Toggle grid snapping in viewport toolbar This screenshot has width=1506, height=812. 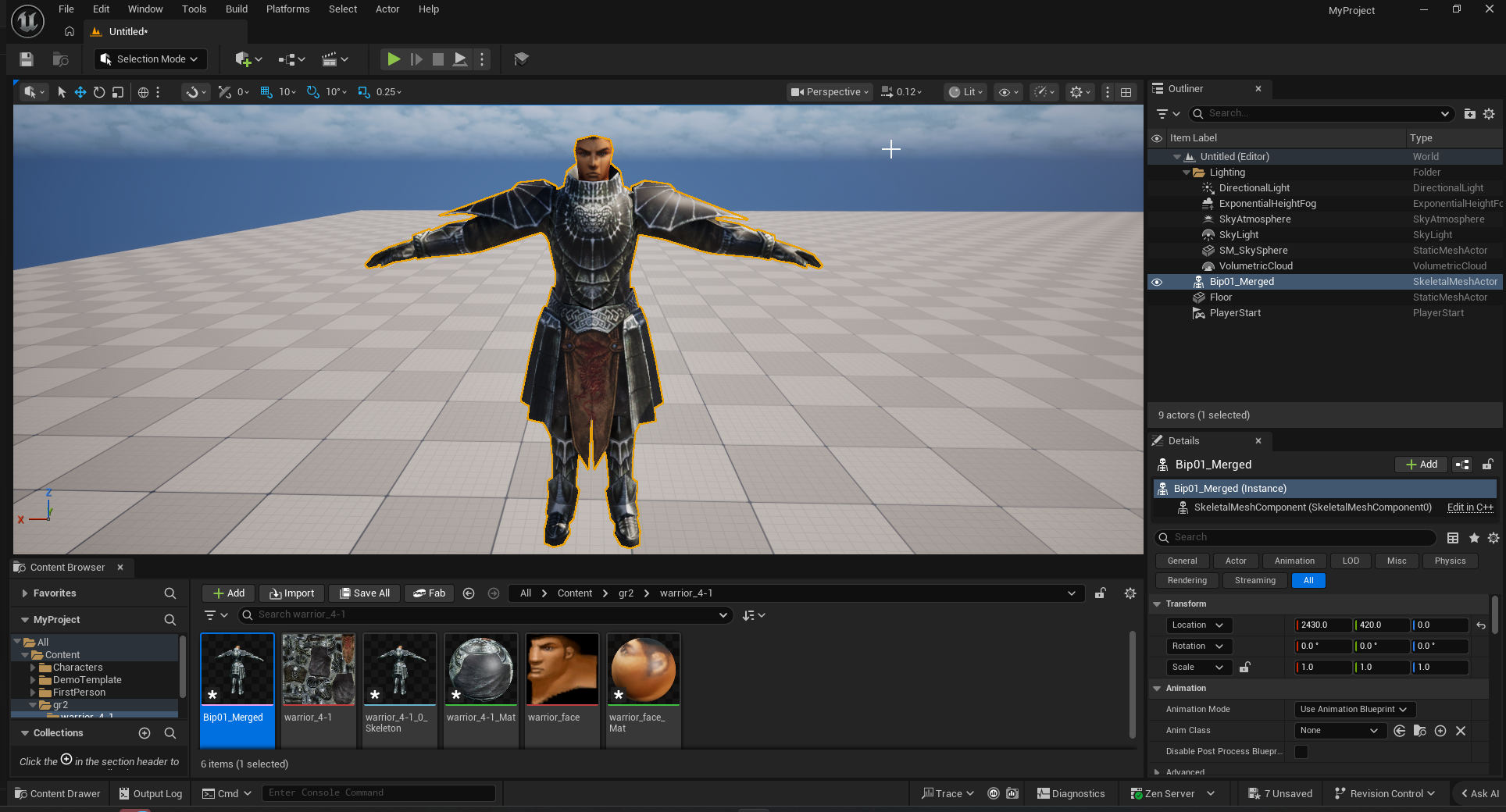(x=266, y=92)
